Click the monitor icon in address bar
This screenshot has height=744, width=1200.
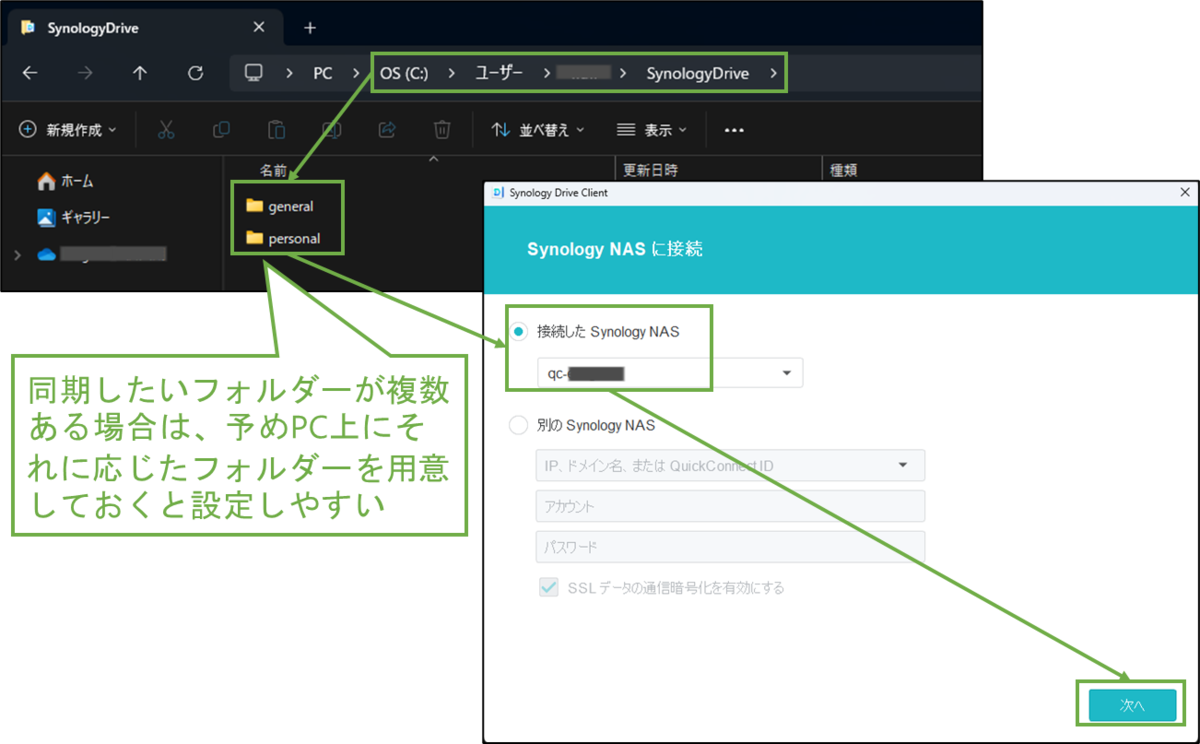coord(254,73)
